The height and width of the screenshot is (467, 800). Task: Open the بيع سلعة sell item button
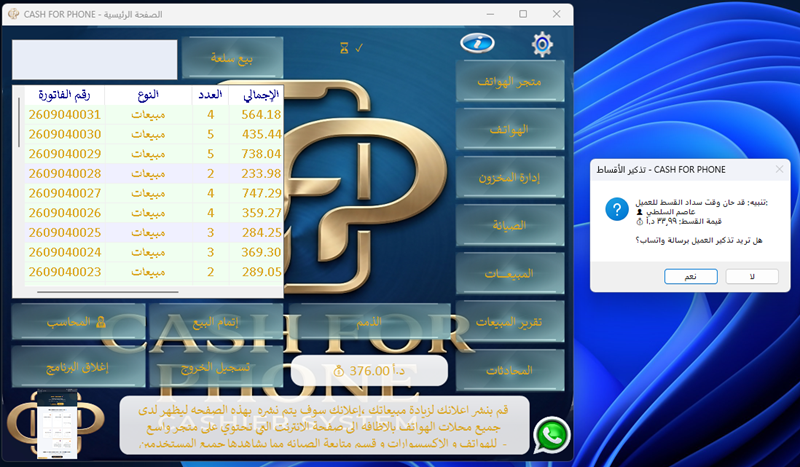tap(232, 58)
